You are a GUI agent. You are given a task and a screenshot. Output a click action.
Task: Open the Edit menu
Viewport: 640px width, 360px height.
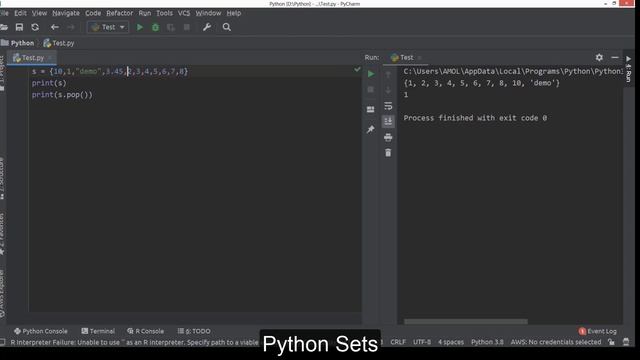click(20, 13)
